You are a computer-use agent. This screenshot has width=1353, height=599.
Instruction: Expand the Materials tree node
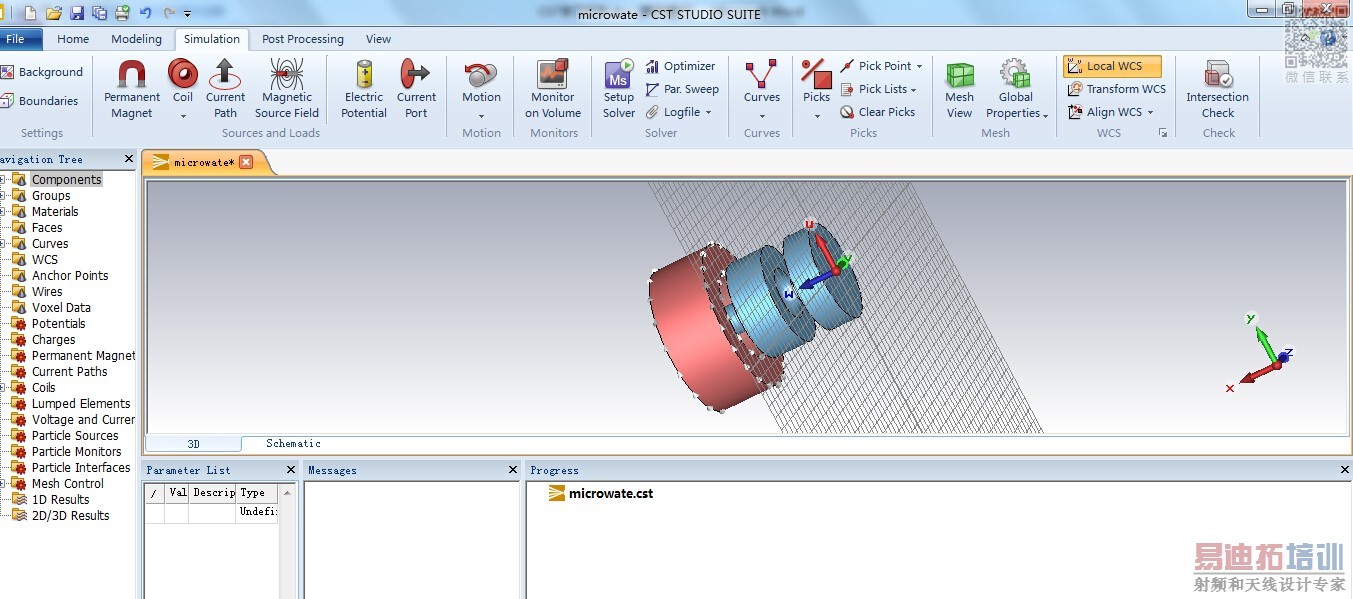[x=3, y=212]
